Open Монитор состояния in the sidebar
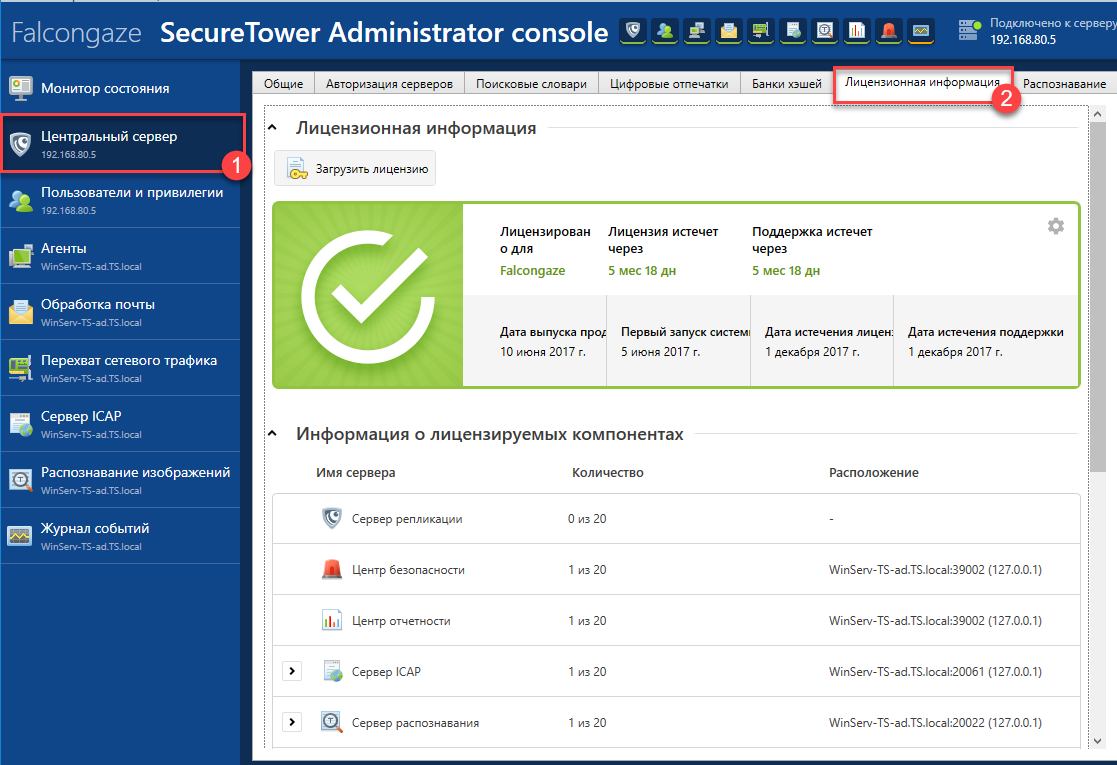The height and width of the screenshot is (765, 1117). pos(120,88)
